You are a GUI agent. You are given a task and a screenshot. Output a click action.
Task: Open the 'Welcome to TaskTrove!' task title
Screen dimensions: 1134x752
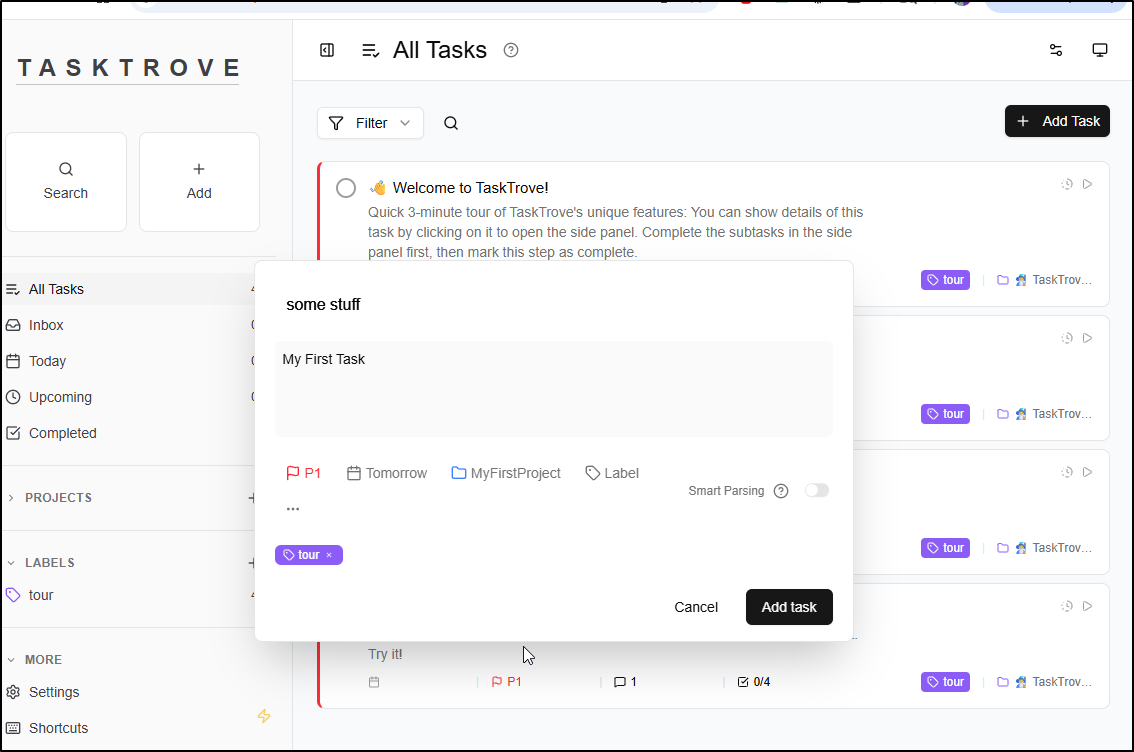pos(470,188)
